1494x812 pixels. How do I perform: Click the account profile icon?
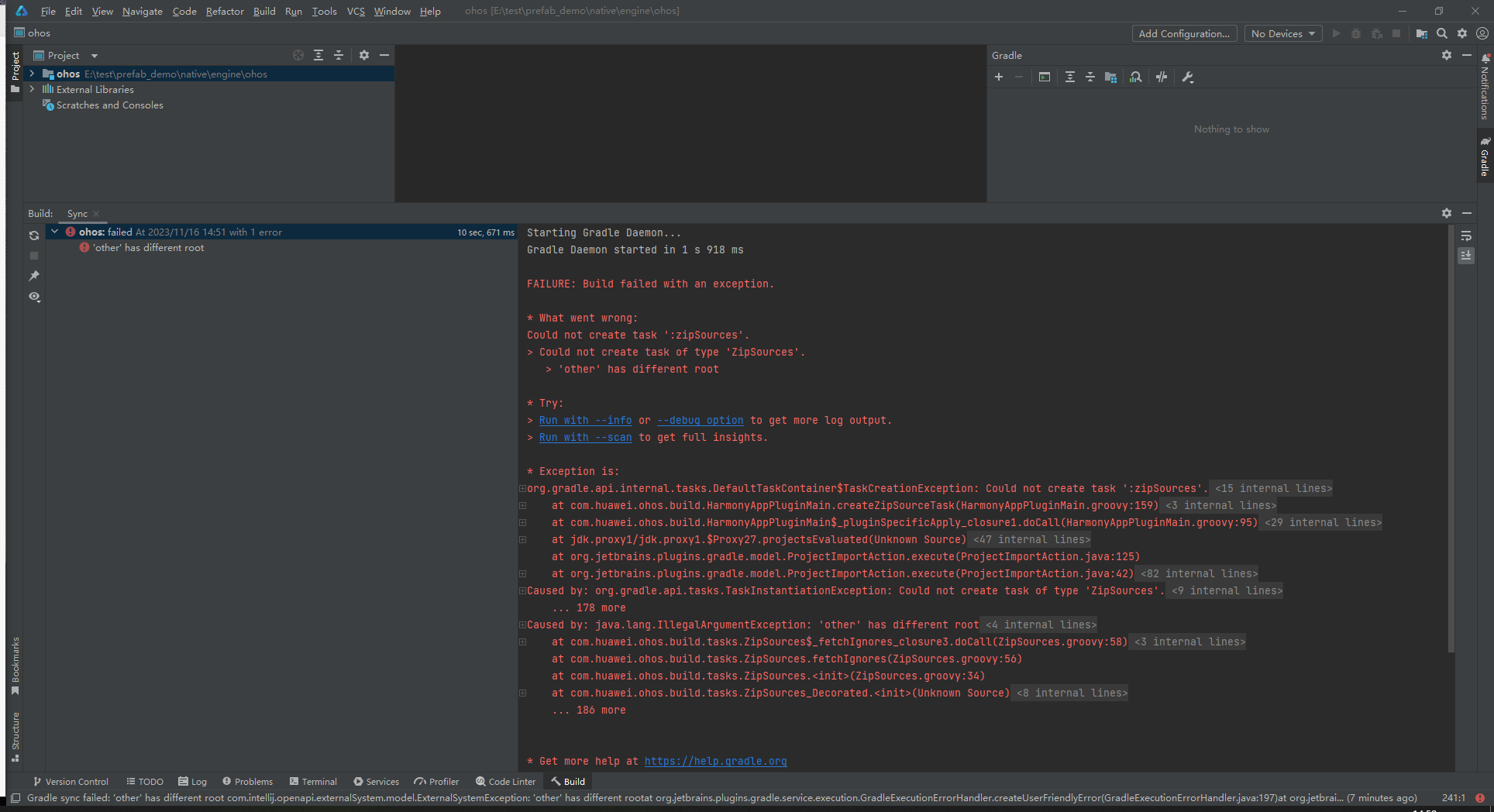1482,33
